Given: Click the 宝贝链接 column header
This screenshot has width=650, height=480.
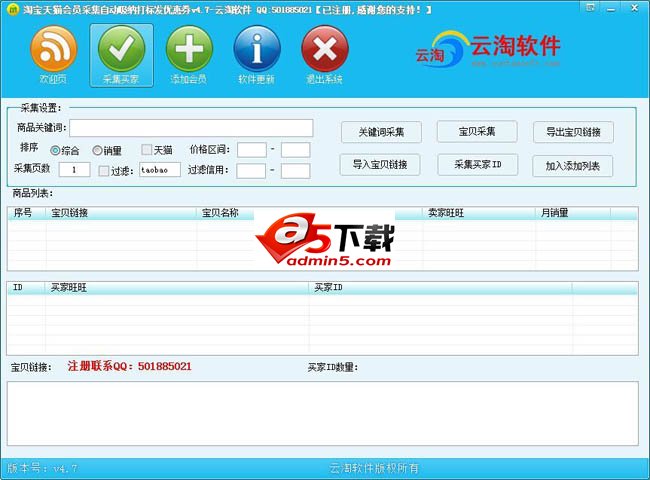Looking at the screenshot, I should click(x=121, y=213).
